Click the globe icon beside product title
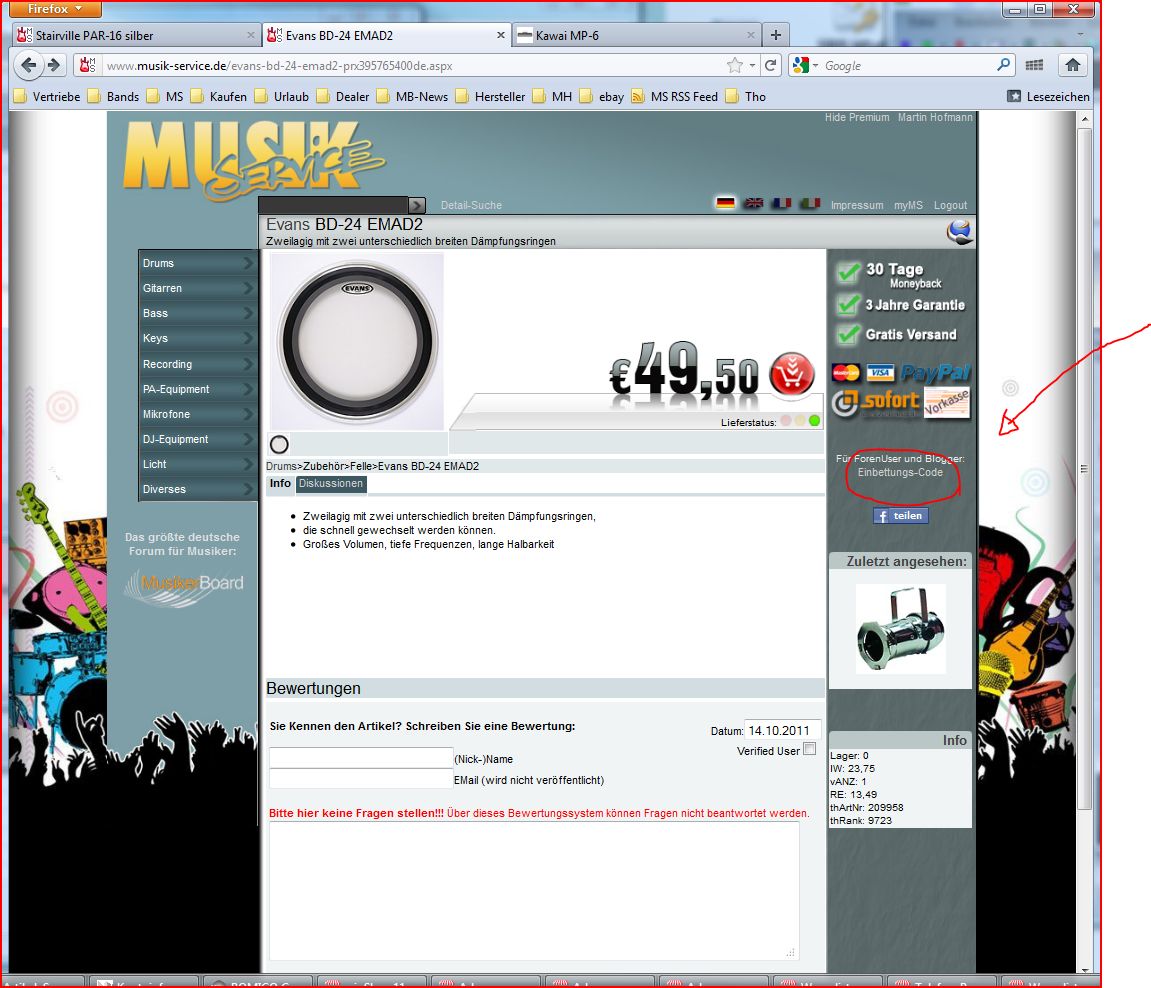Viewport: 1151px width, 988px height. [960, 232]
